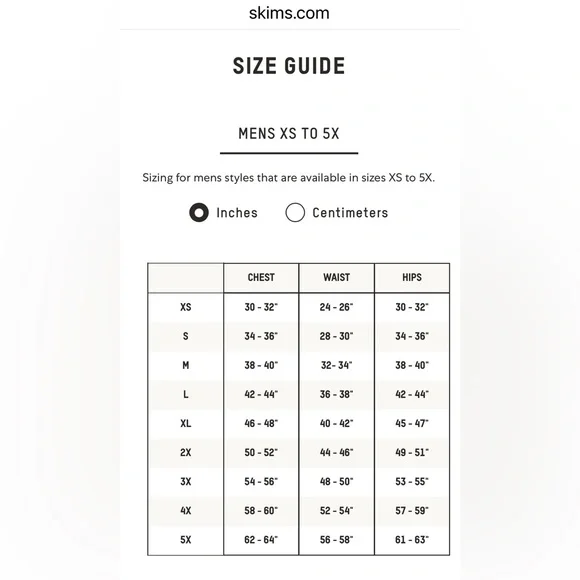The width and height of the screenshot is (580, 580).
Task: Click the Centimeters label text
Action: (350, 213)
